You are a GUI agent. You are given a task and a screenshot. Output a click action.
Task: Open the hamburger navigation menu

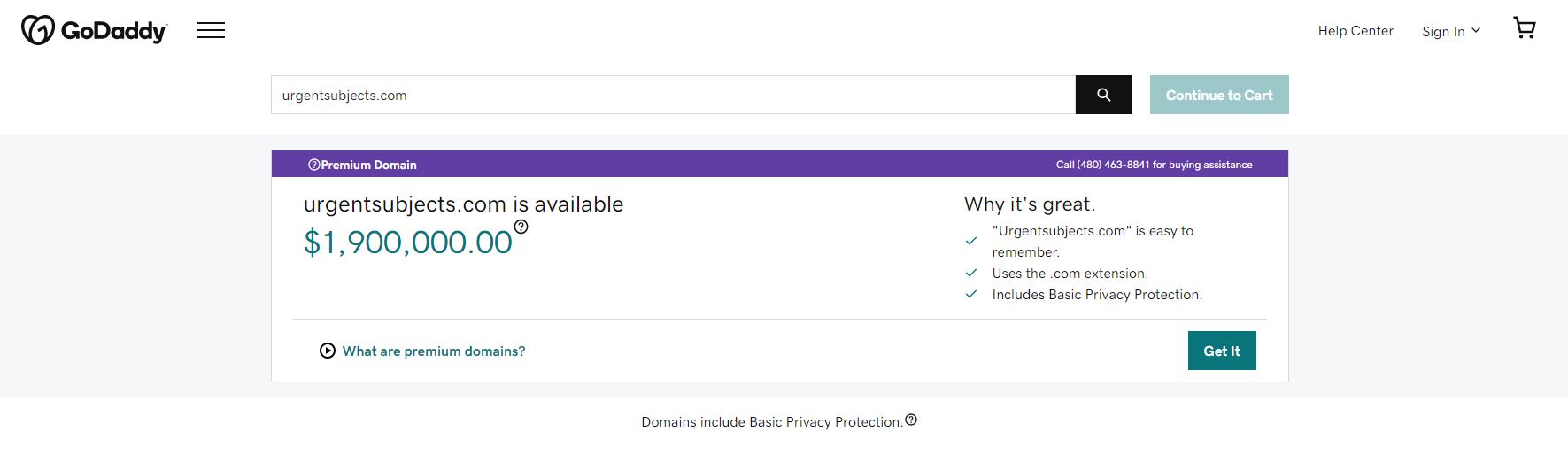click(211, 31)
